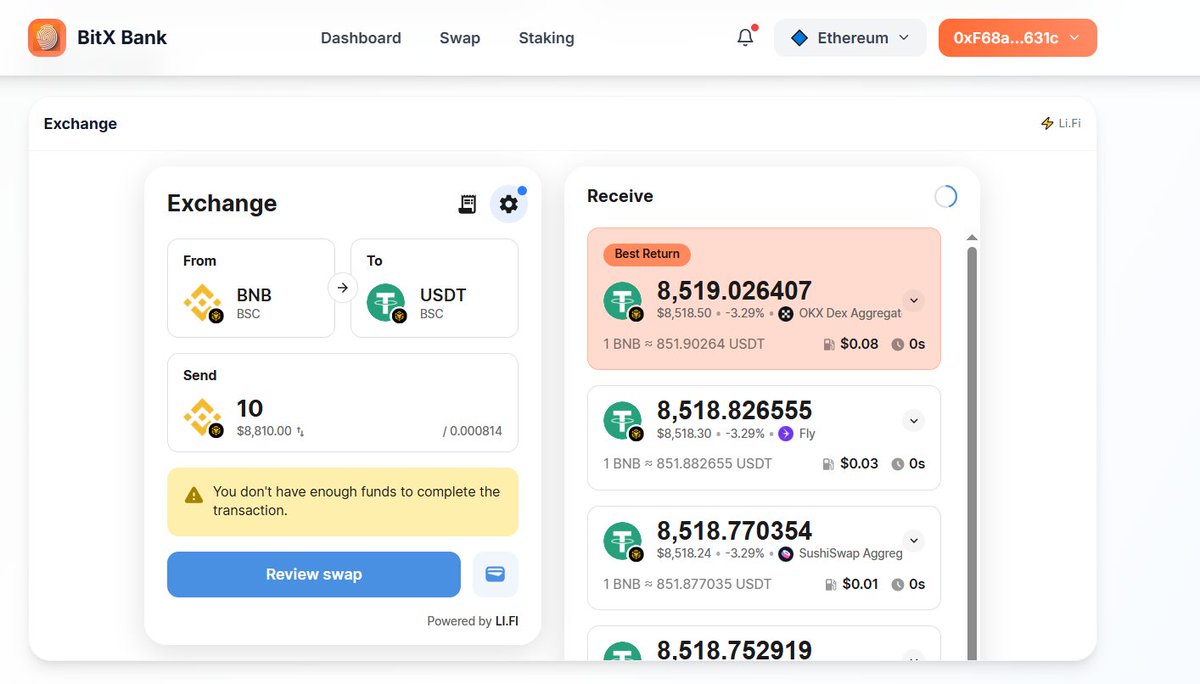Open wallet address 0xF68a...631c menu
1200x684 pixels.
[1017, 38]
